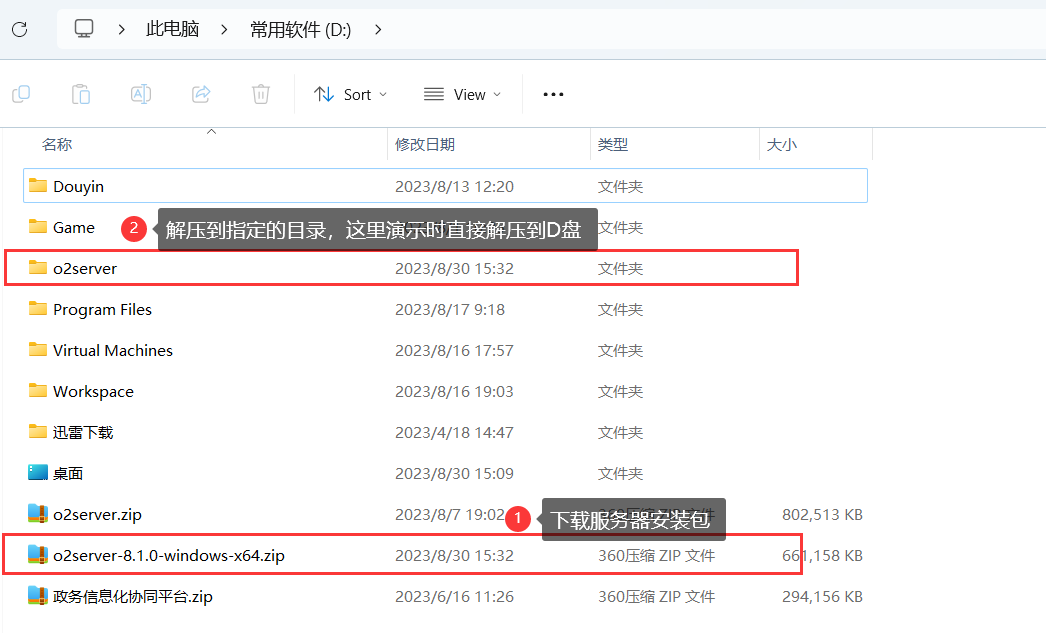Viewport: 1046px width, 633px height.
Task: Click the 桌面 folder name
Action: coord(68,474)
